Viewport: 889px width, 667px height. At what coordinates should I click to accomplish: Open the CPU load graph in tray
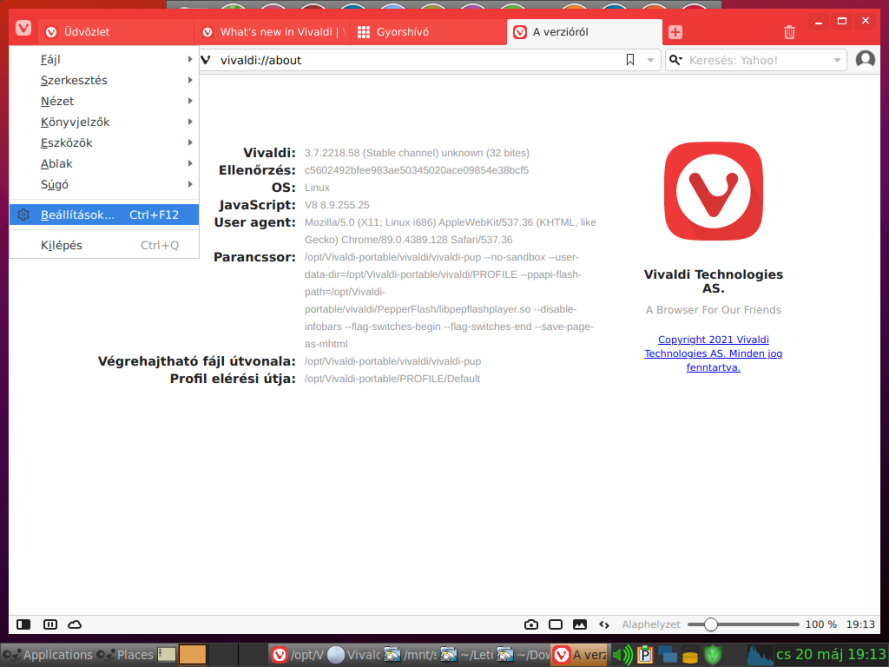pos(759,655)
